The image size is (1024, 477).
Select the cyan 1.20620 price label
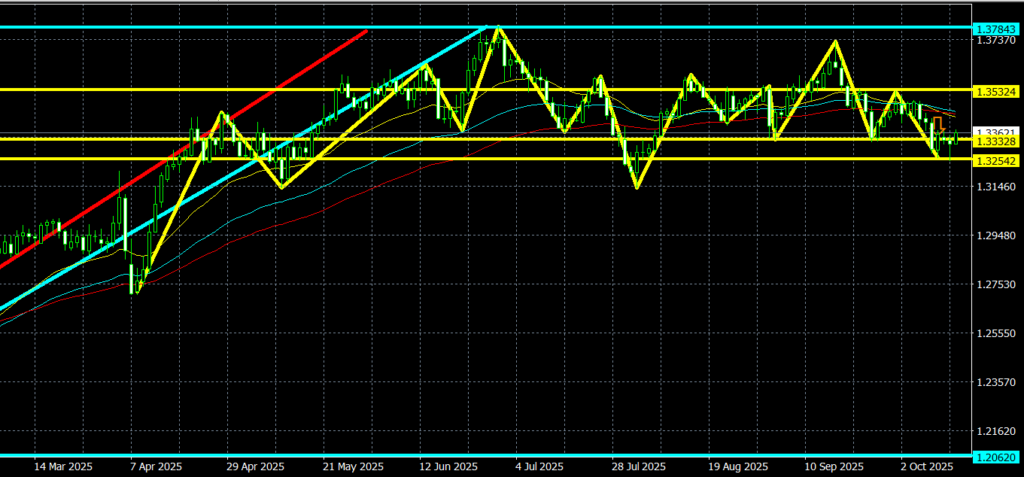pos(994,457)
